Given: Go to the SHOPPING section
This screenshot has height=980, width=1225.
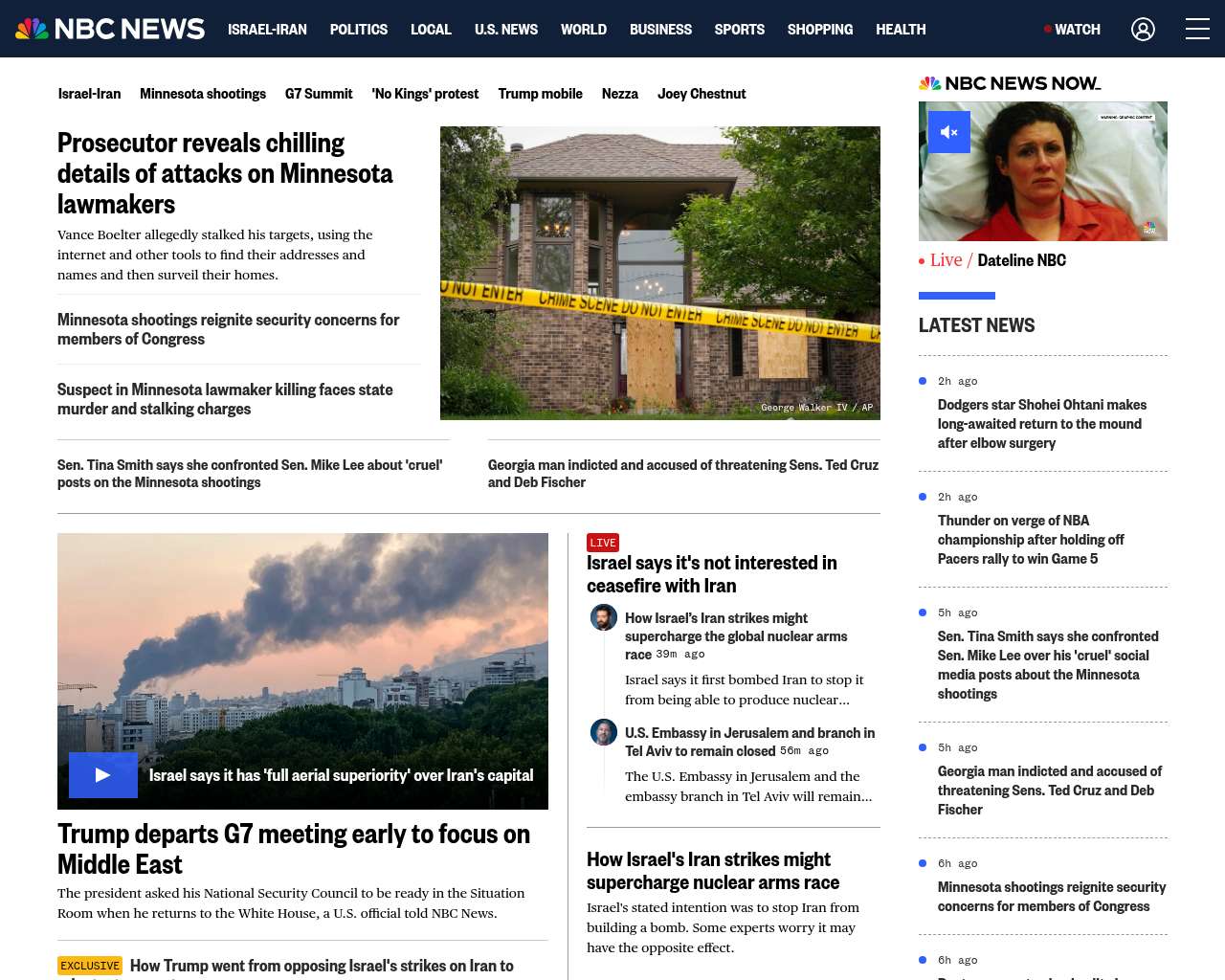Looking at the screenshot, I should 820,30.
